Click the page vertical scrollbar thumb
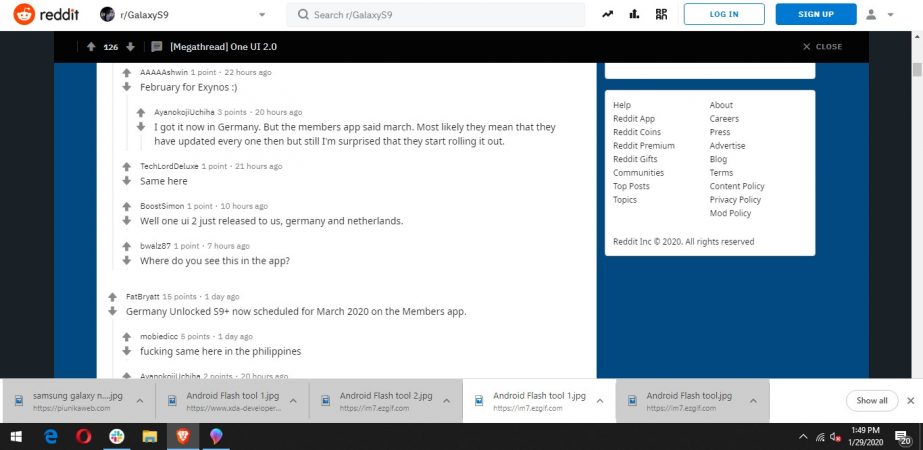The height and width of the screenshot is (450, 923). tap(917, 69)
